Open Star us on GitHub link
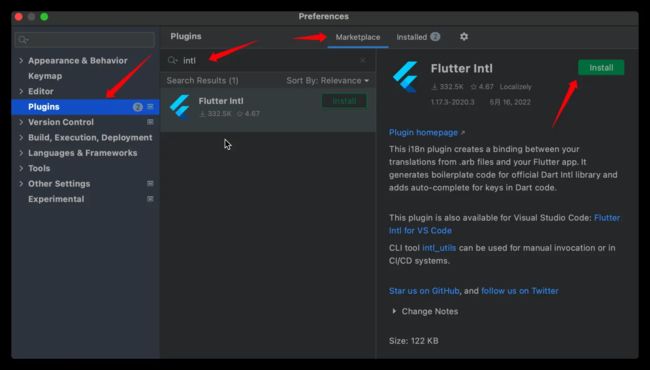Image resolution: width=650 pixels, height=370 pixels. pyautogui.click(x=424, y=291)
